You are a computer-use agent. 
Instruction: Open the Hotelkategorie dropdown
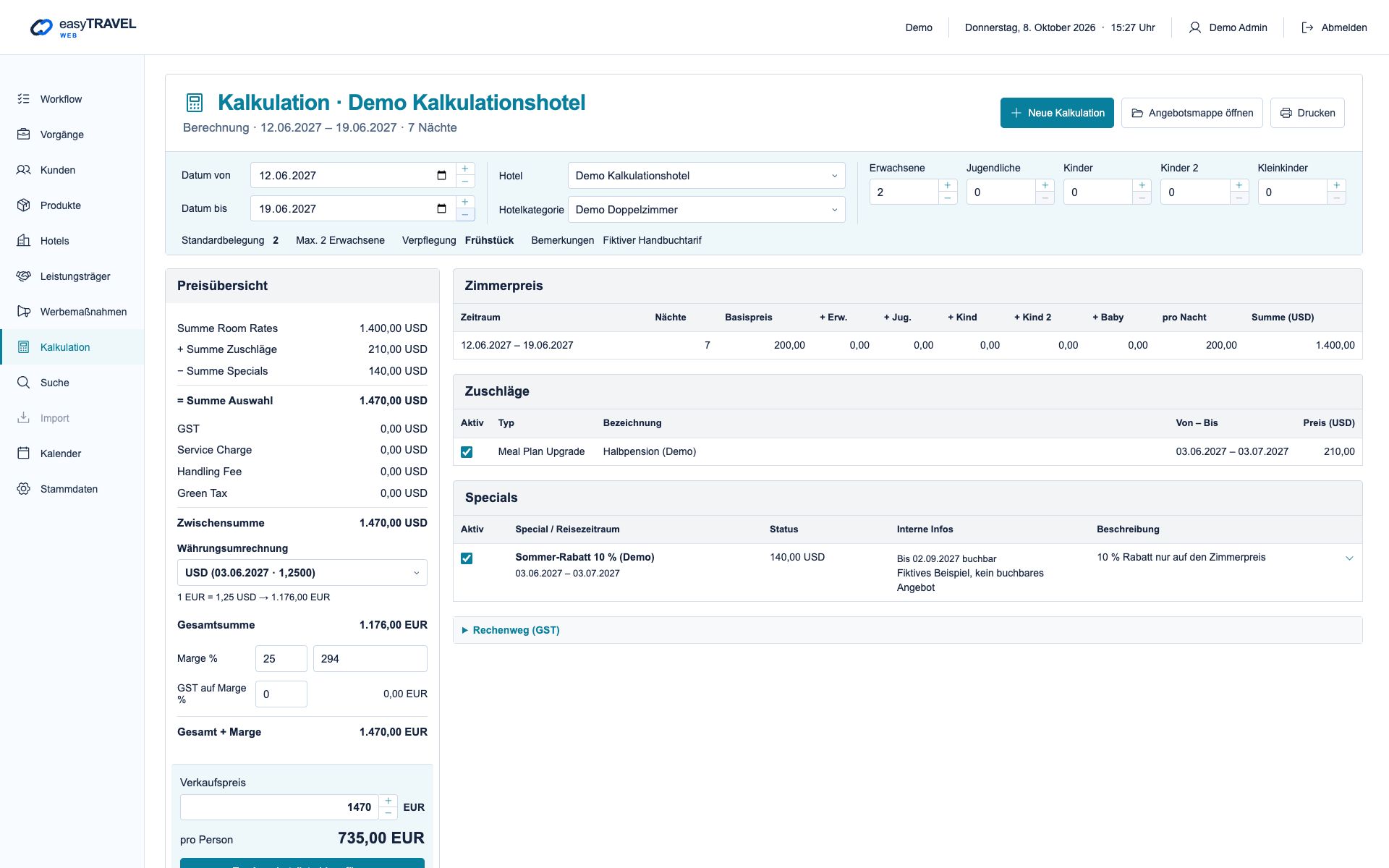[x=706, y=210]
